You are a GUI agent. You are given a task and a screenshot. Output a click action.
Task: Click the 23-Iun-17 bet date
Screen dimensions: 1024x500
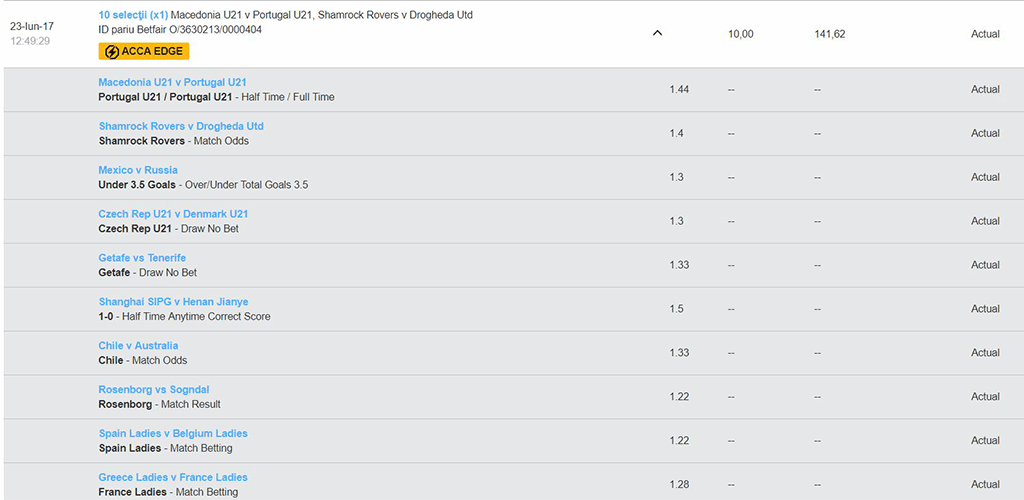pos(32,27)
